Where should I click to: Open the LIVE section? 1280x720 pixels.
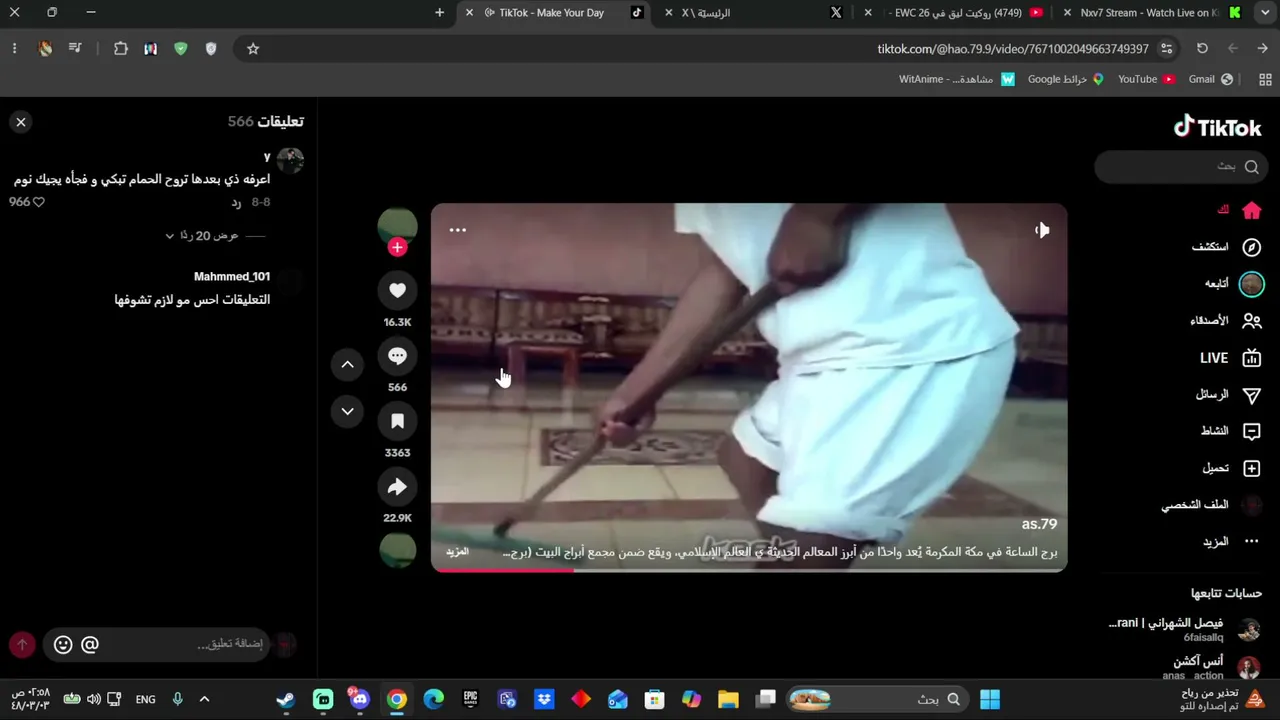(1231, 358)
